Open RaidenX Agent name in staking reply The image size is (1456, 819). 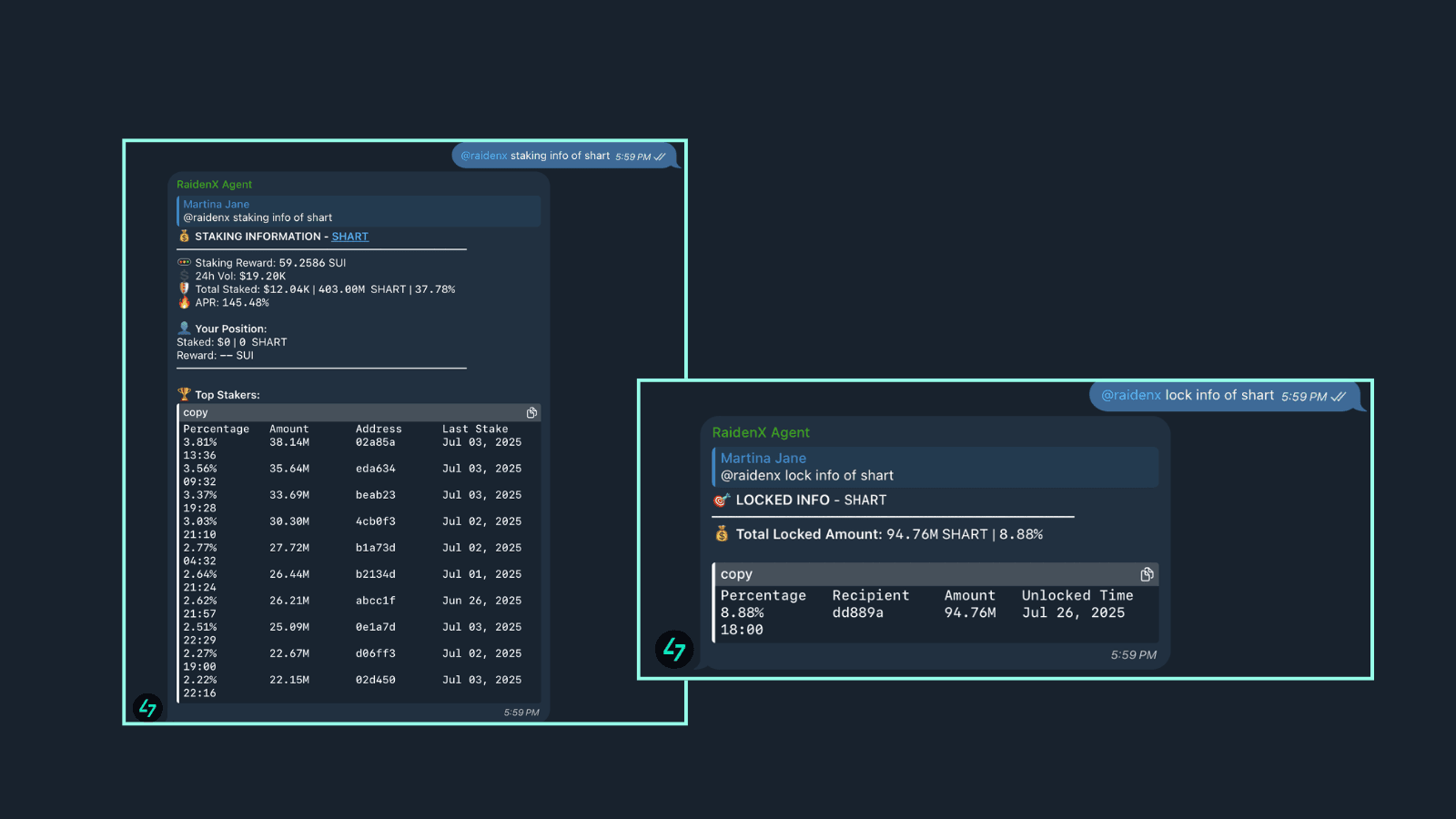[214, 185]
